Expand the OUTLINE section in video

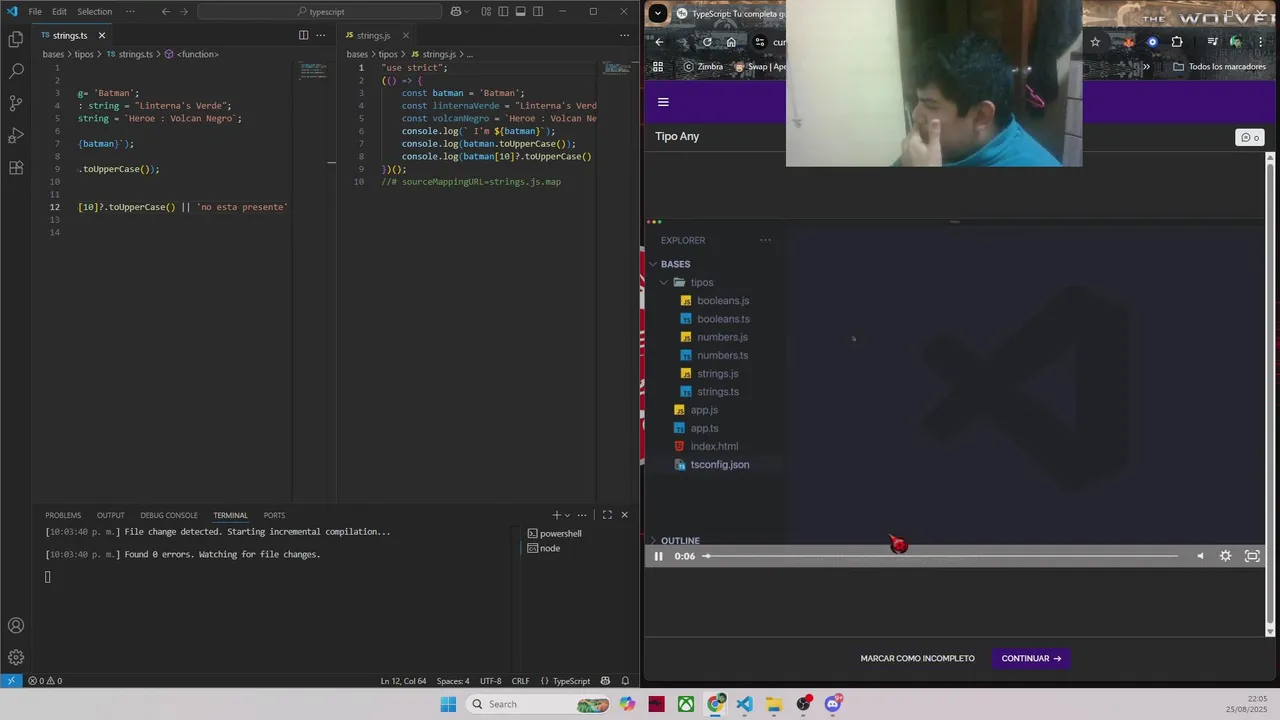pos(653,541)
